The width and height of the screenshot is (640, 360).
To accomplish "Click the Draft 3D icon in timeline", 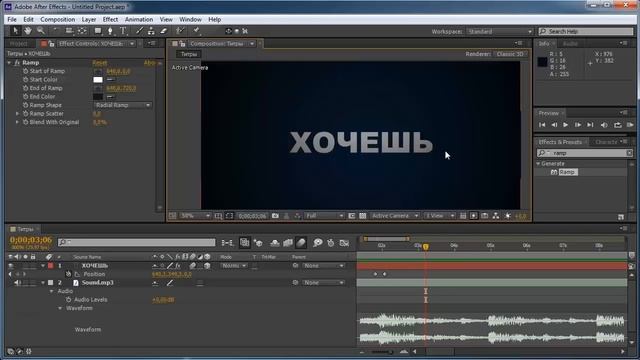I will pos(258,243).
